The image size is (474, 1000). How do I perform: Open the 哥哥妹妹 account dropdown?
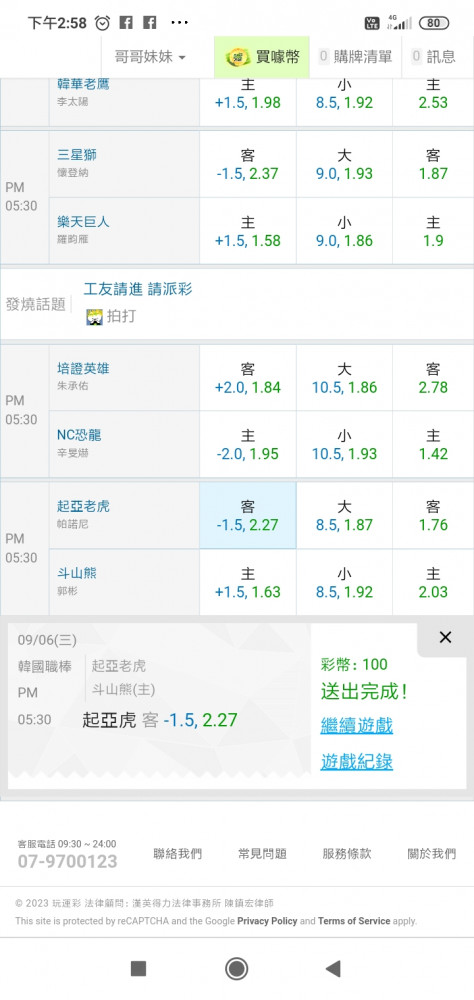pos(150,57)
